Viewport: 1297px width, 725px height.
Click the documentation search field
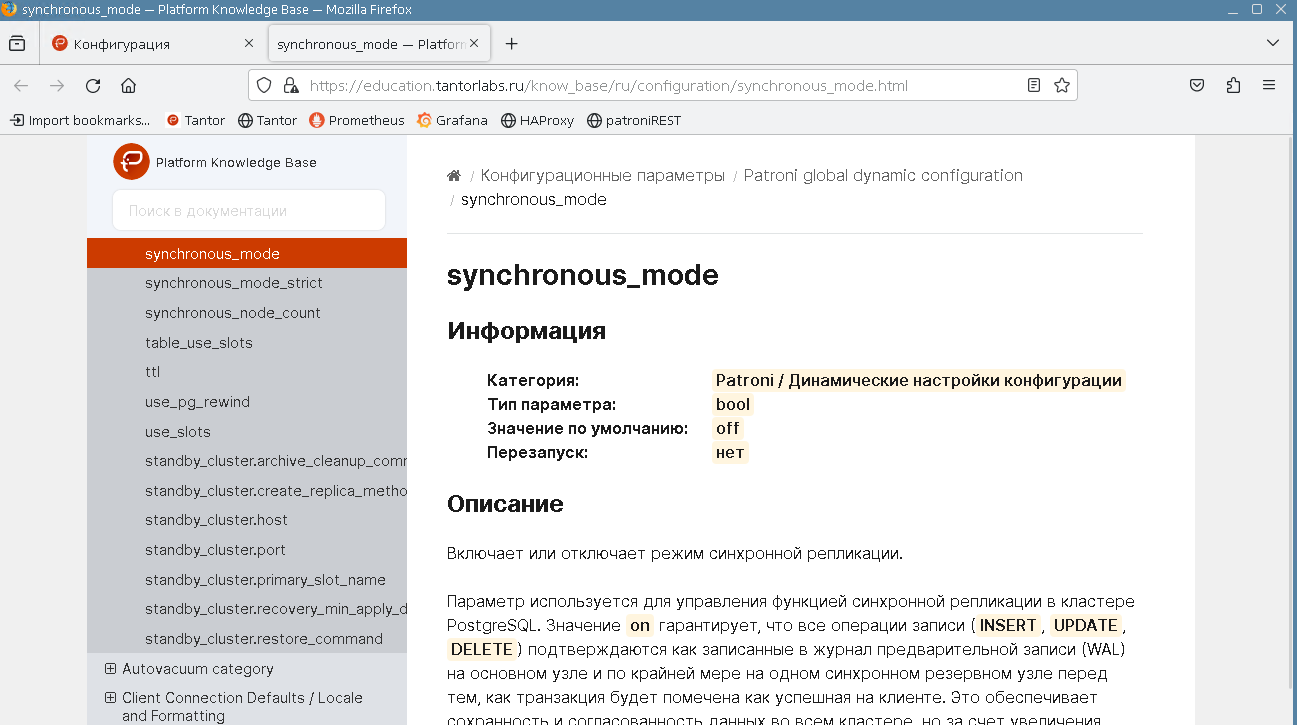coord(248,211)
